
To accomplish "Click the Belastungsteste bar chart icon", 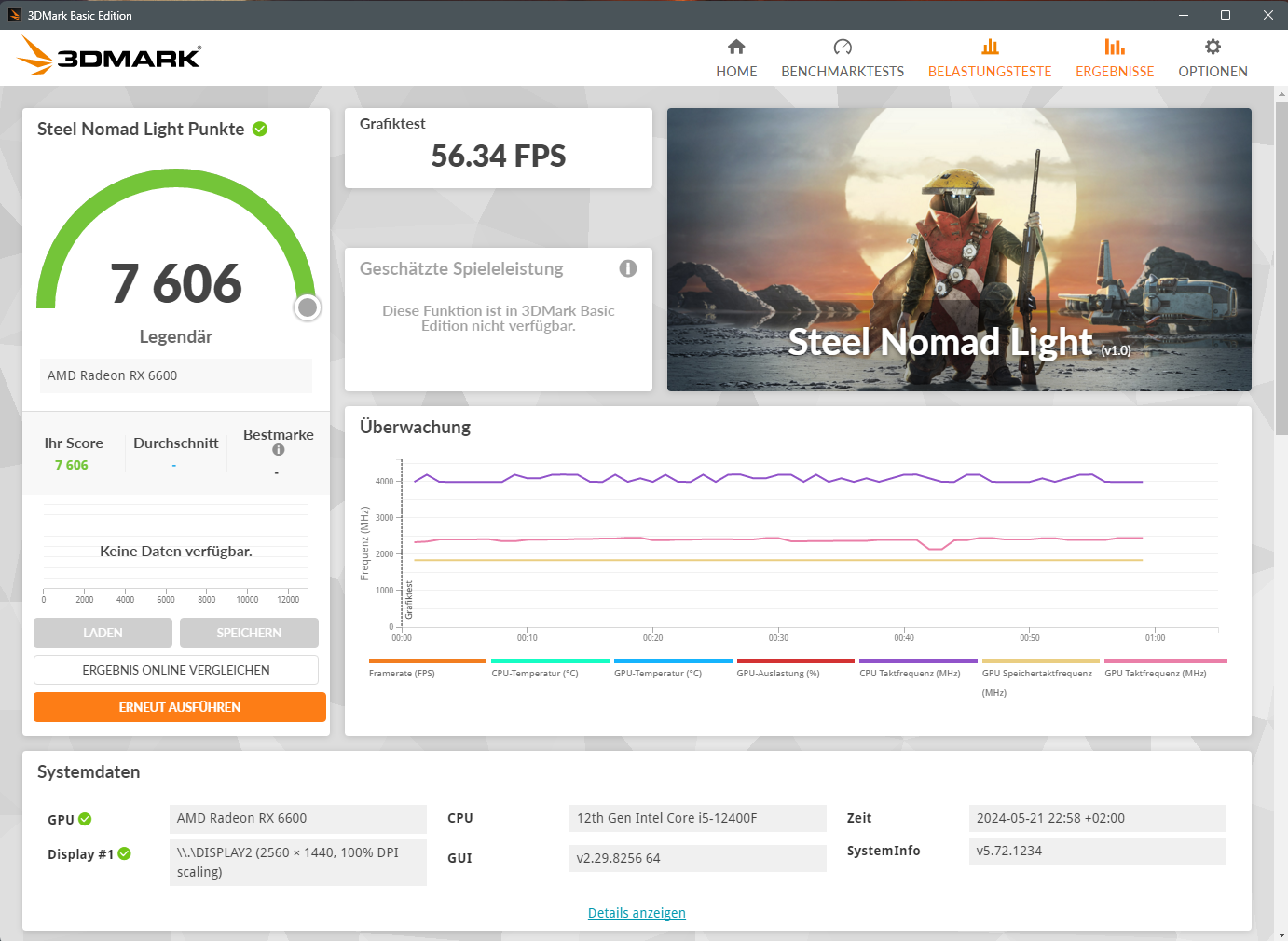I will pyautogui.click(x=990, y=47).
